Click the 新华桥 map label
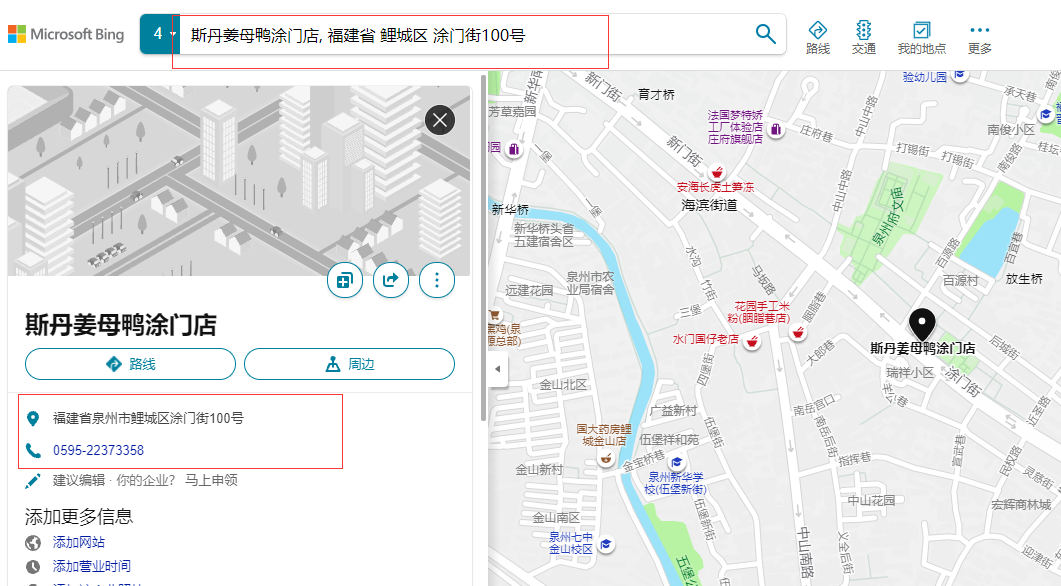This screenshot has width=1061, height=586. tap(510, 210)
